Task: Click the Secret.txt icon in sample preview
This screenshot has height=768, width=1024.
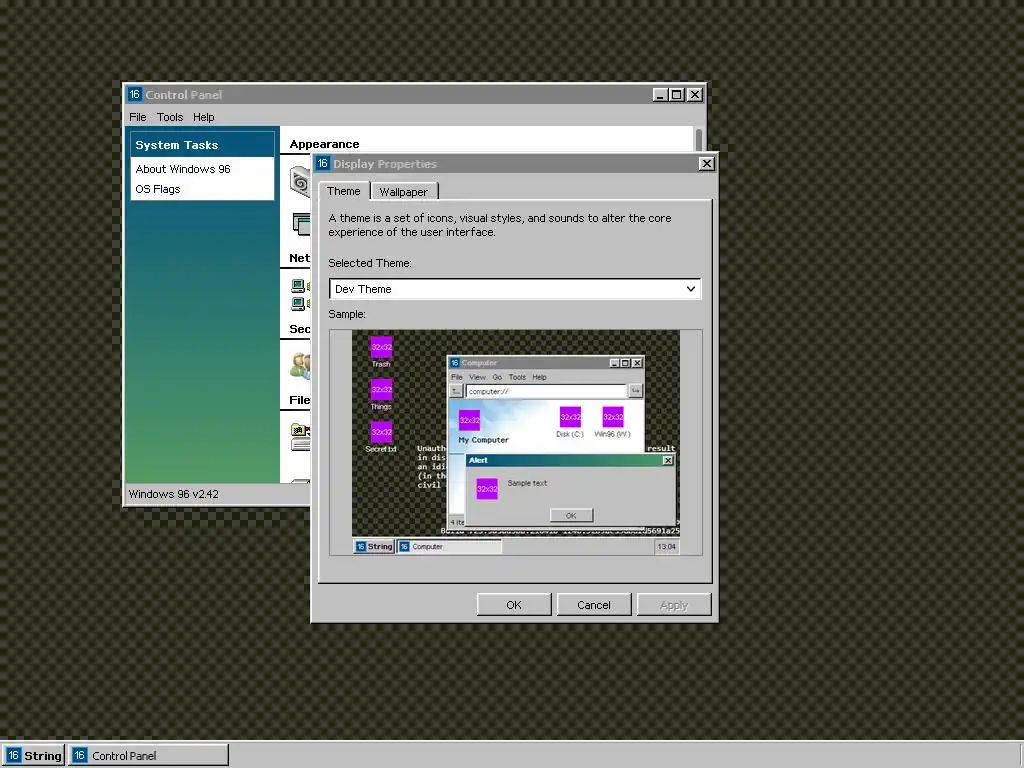Action: (x=381, y=432)
